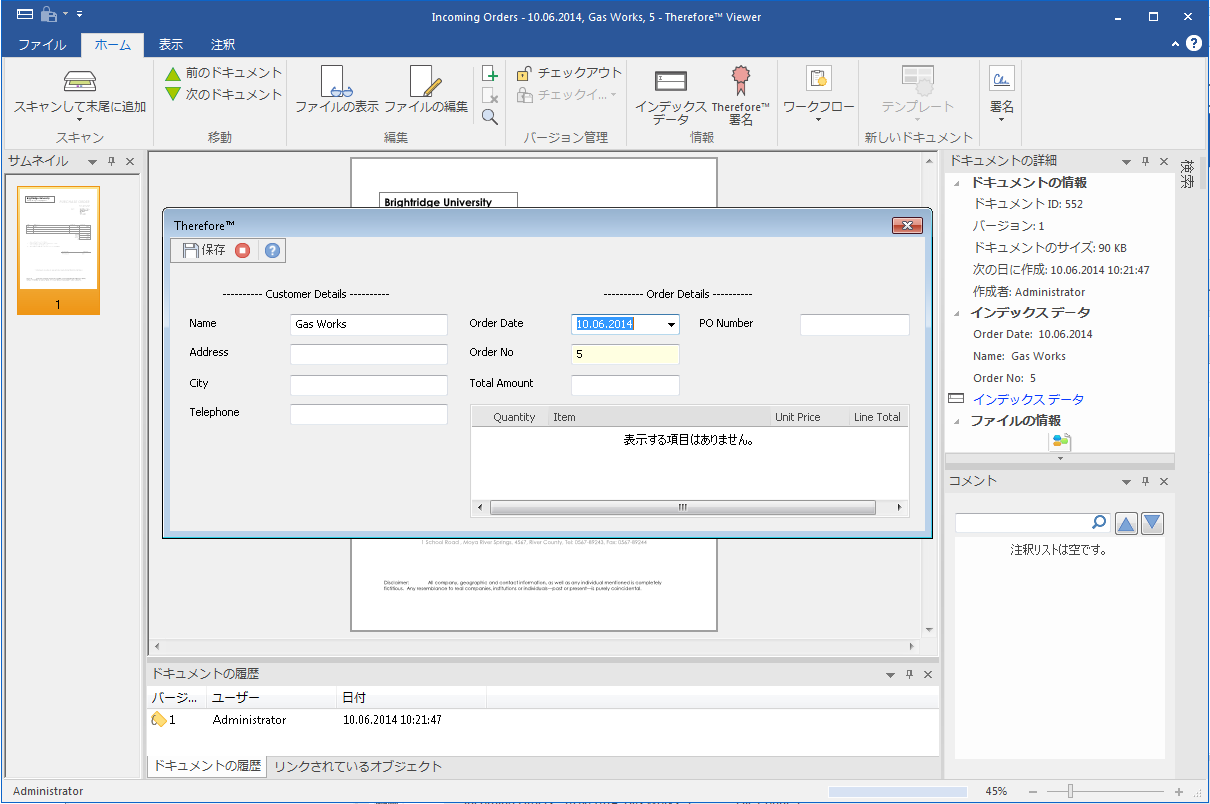Click the user column header in history
The height and width of the screenshot is (804, 1210).
(270, 697)
